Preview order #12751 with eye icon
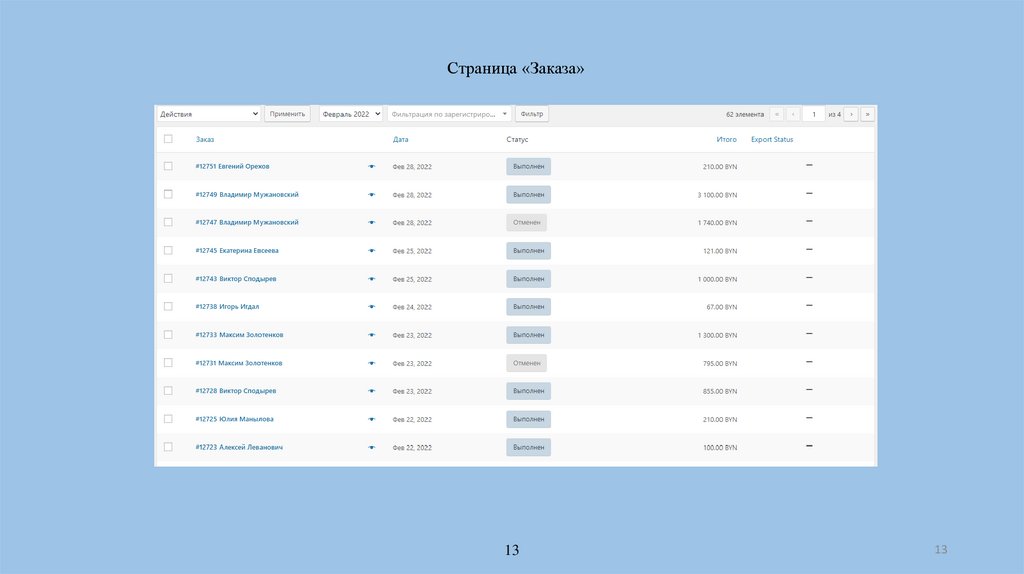This screenshot has width=1024, height=574. coord(371,167)
